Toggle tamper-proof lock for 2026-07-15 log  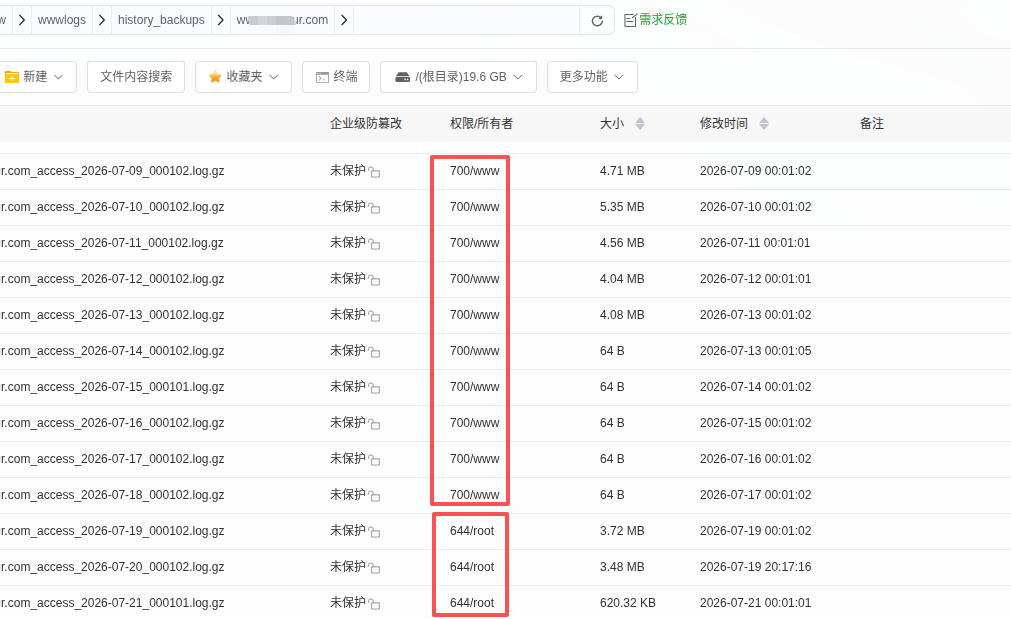[374, 388]
